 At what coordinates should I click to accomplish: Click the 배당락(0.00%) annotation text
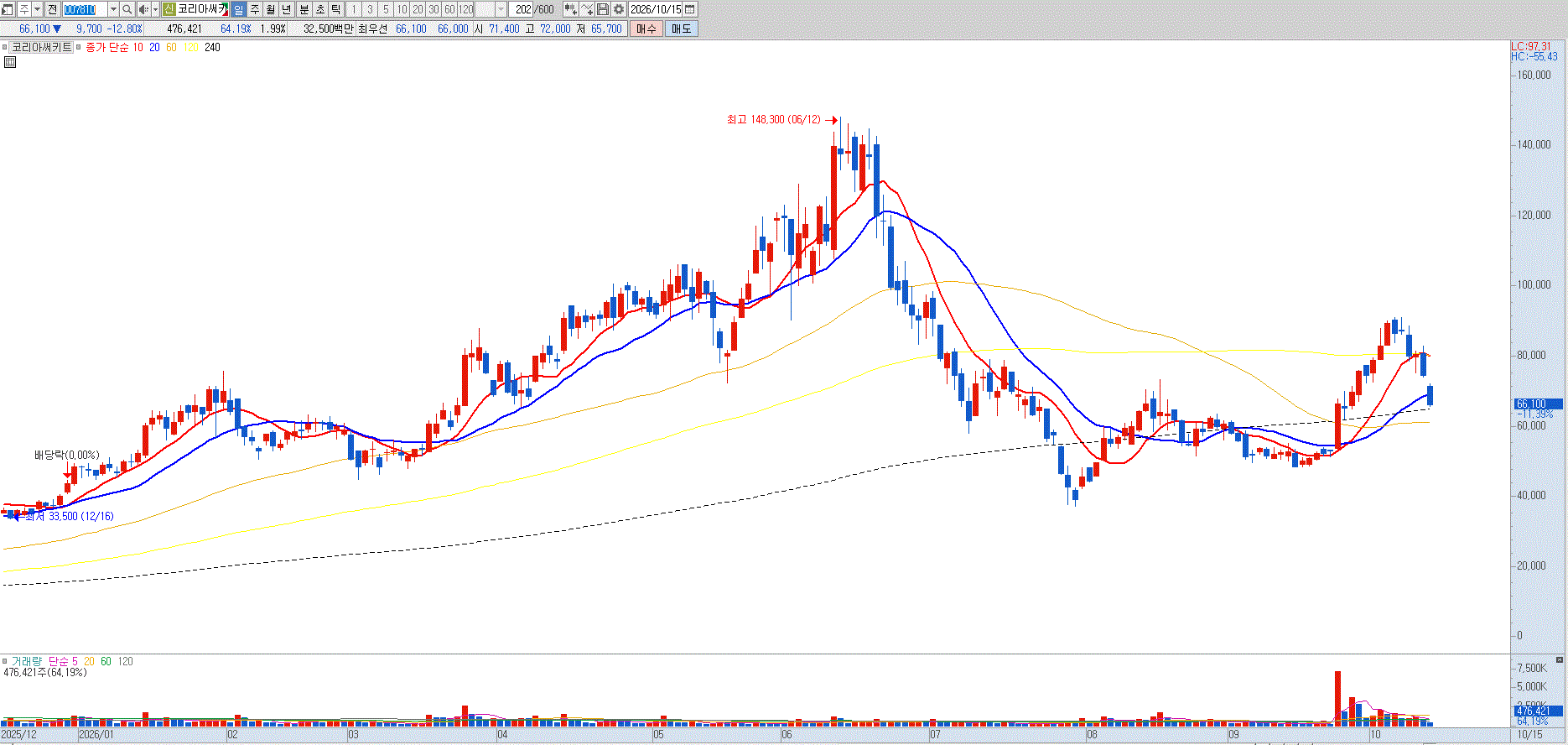[66, 456]
